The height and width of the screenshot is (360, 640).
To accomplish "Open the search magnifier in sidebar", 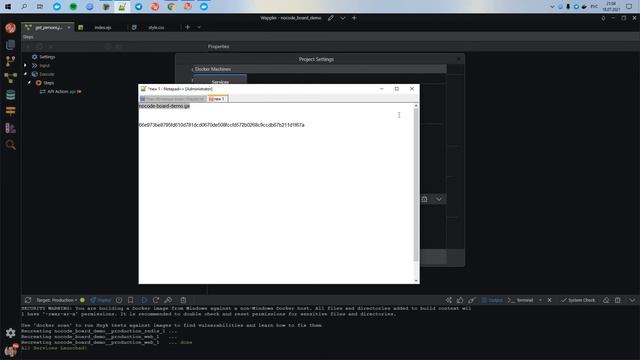I will point(11,144).
